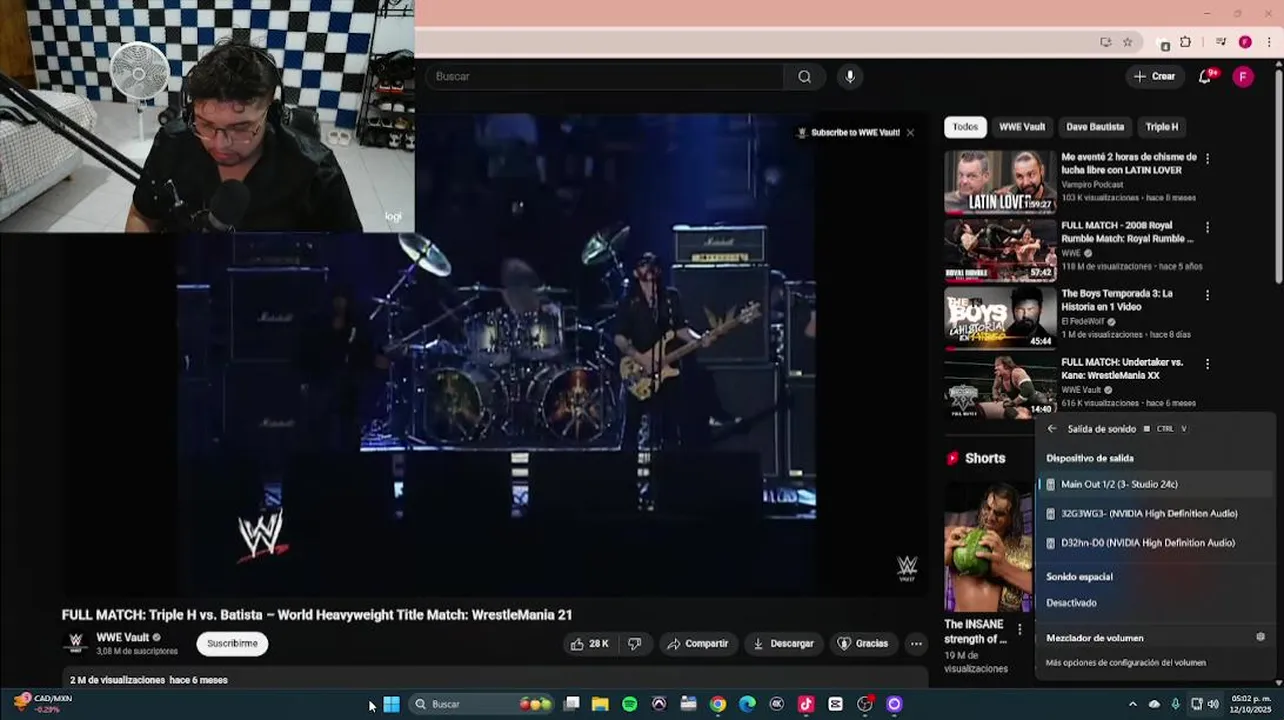Open TikTok app from taskbar
The height and width of the screenshot is (720, 1284).
(806, 705)
